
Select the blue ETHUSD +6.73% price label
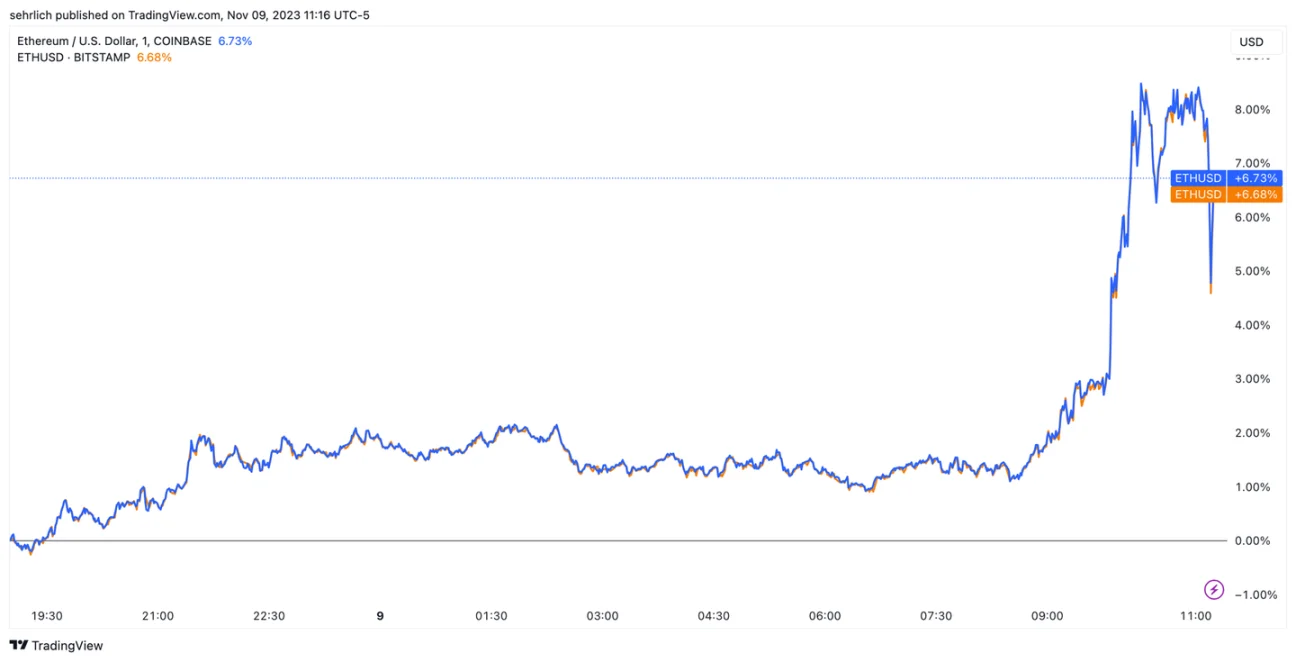(x=1225, y=178)
